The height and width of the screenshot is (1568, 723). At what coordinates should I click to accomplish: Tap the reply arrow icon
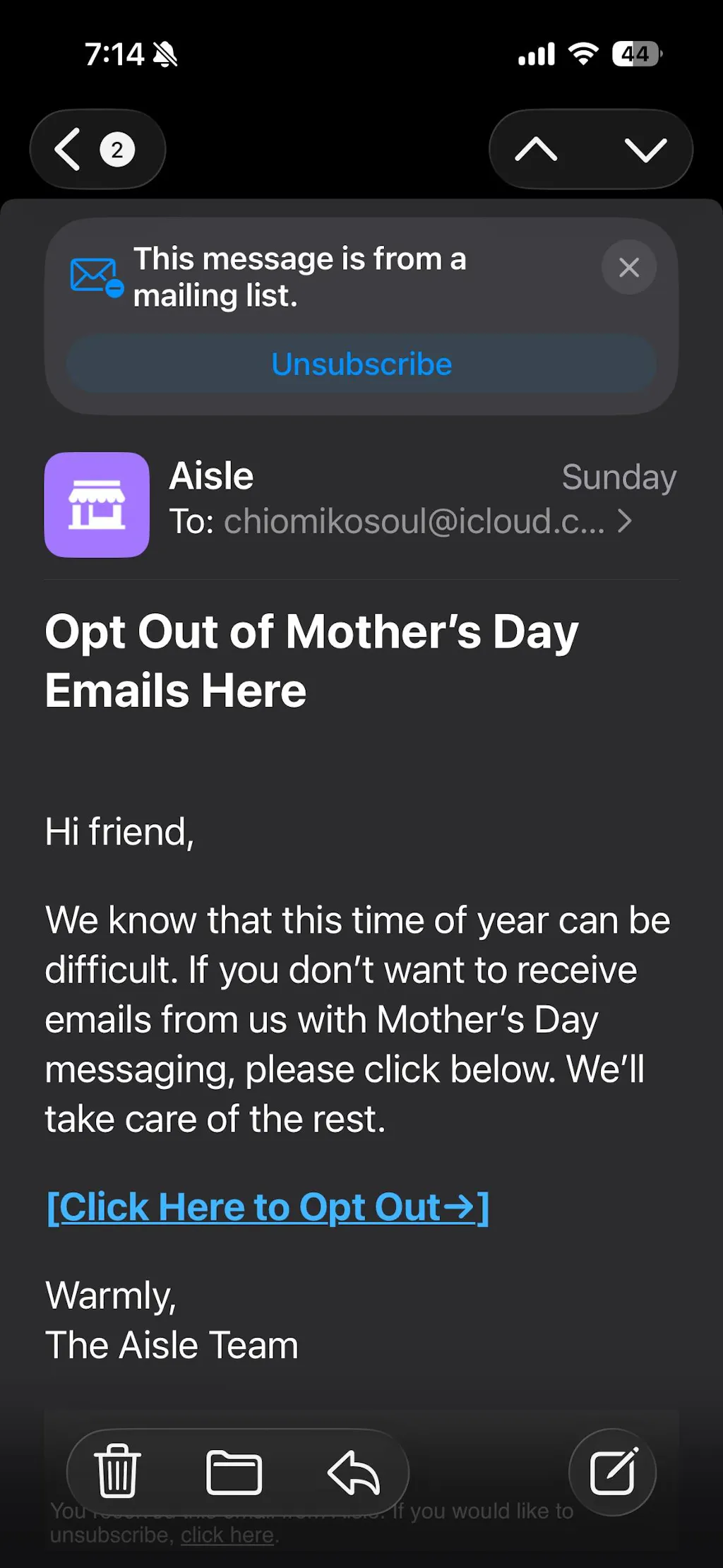(354, 1473)
